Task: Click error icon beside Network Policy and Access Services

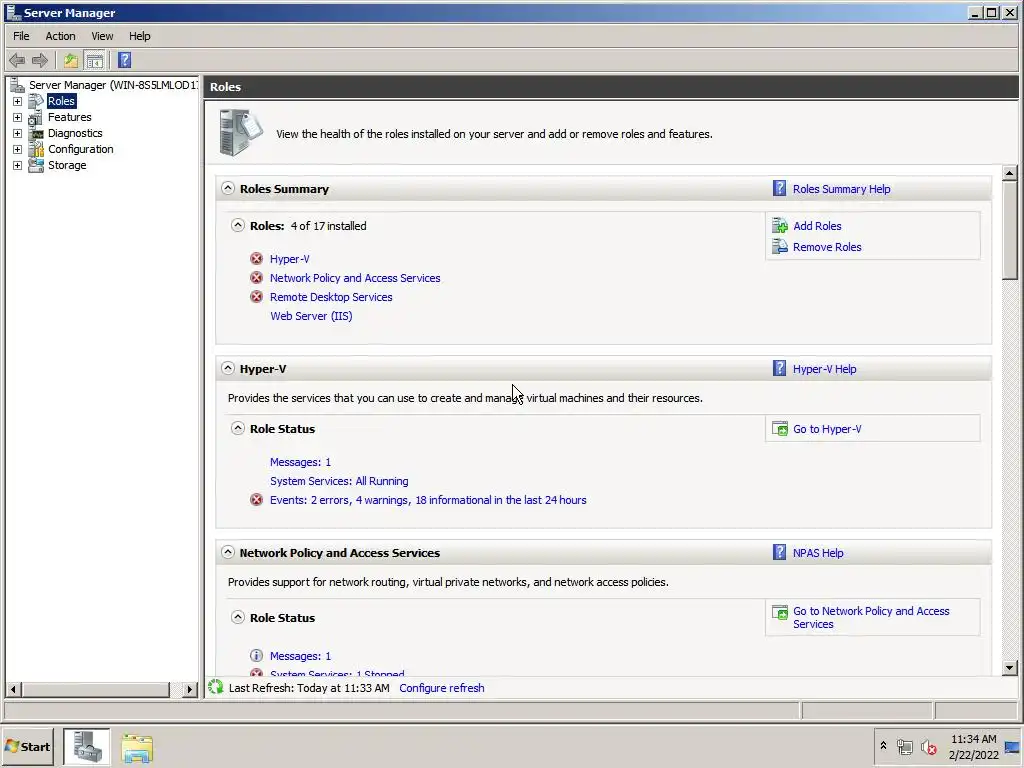Action: (x=257, y=278)
